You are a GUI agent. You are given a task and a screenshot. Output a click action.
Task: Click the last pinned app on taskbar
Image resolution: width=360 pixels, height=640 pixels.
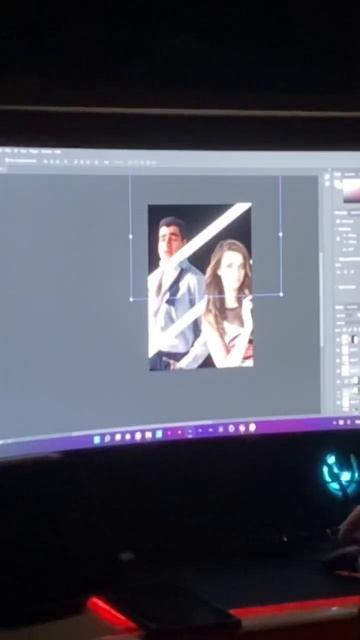[252, 427]
